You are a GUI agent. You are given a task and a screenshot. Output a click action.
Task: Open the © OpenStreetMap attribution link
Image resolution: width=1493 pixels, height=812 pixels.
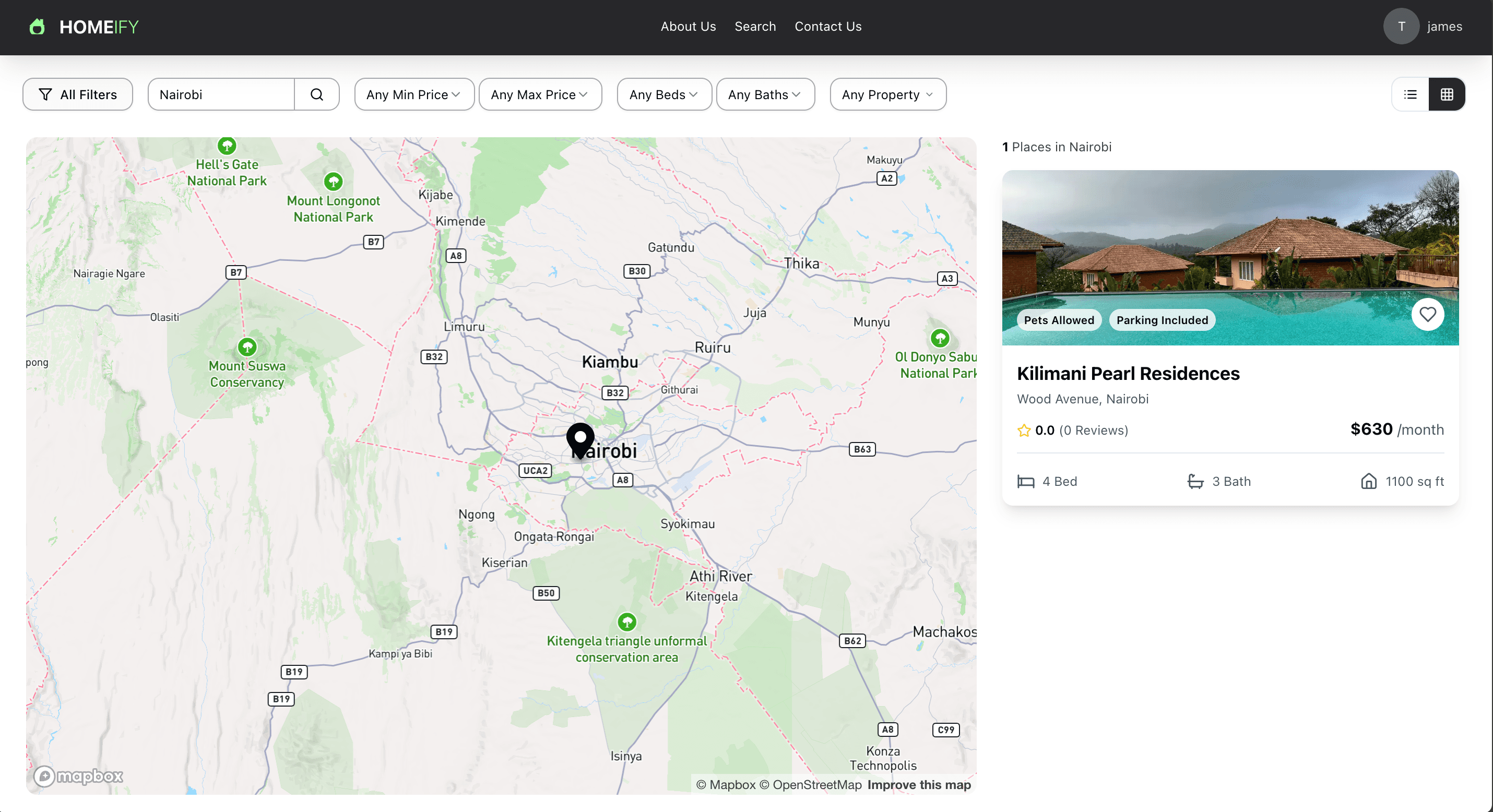(x=810, y=785)
